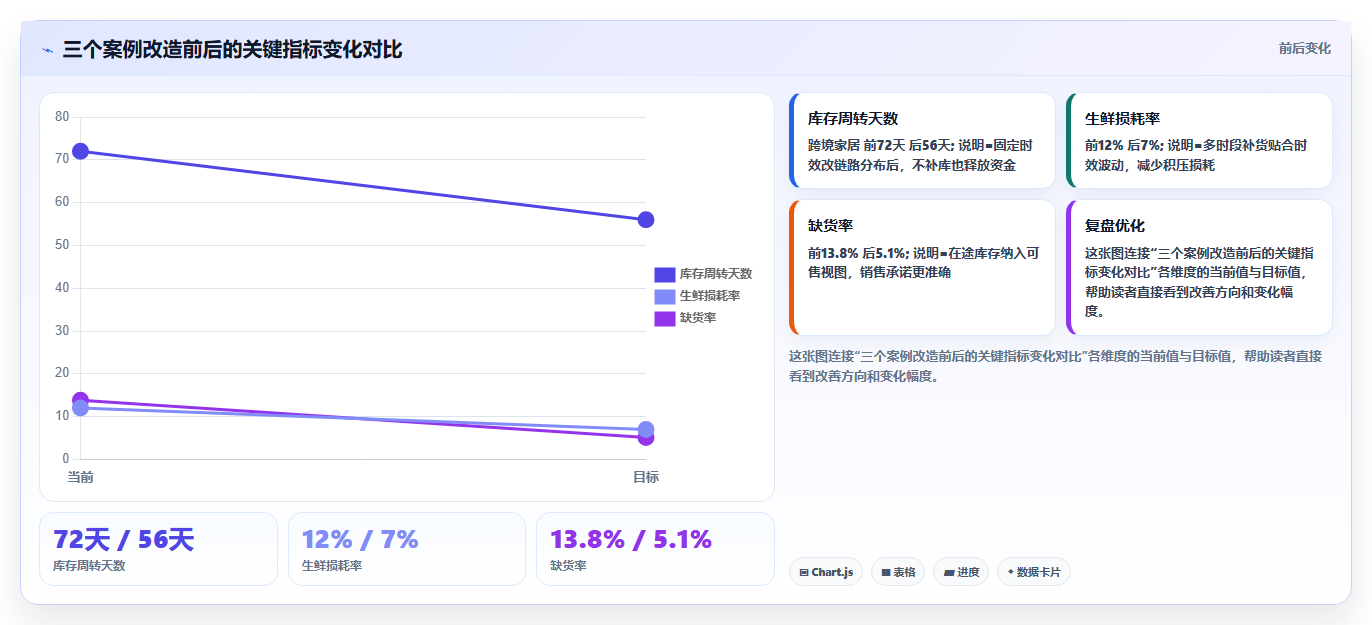Viewport: 1372px width, 625px height.
Task: Click the 进度 tag
Action: click(961, 572)
